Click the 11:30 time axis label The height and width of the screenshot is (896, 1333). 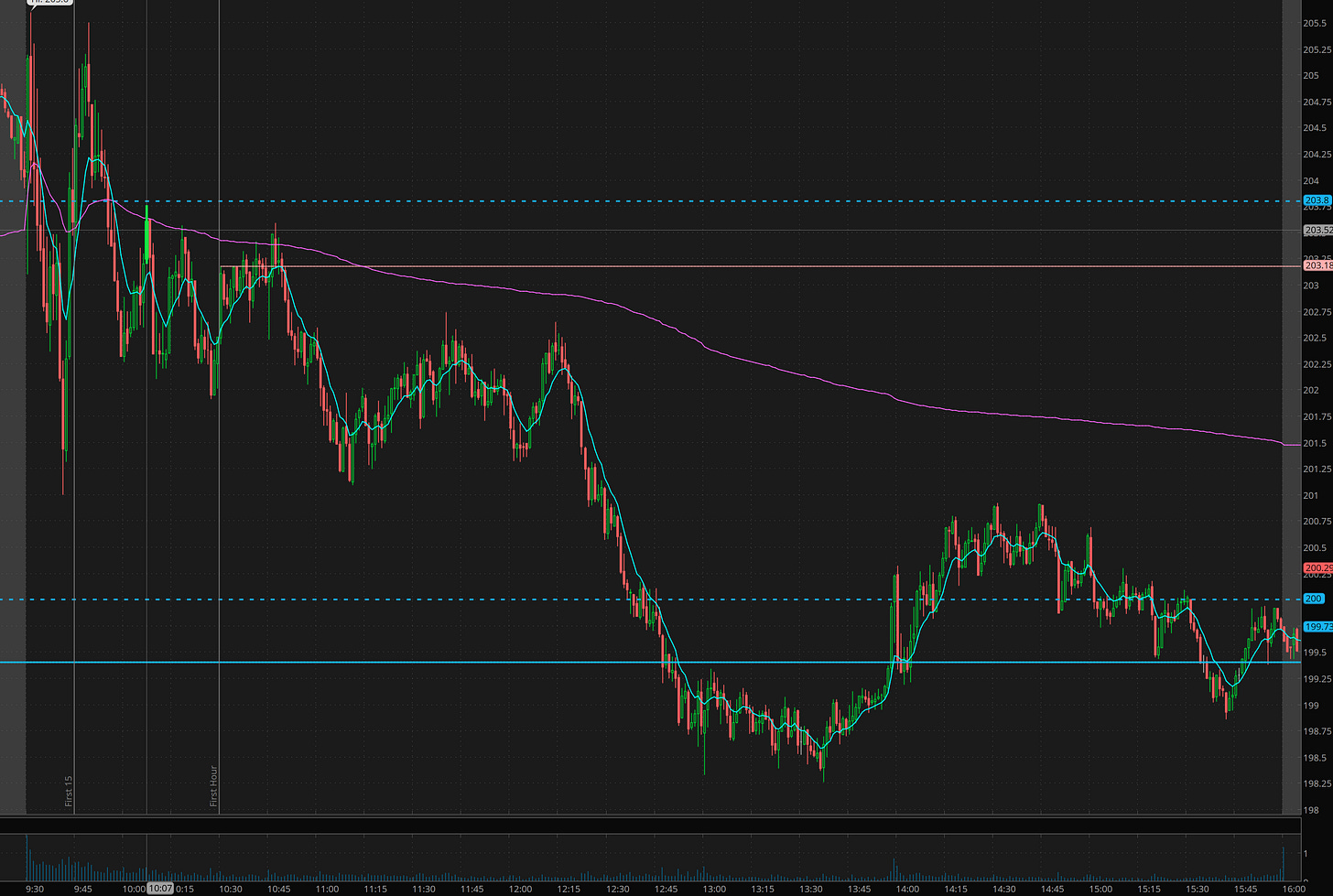(424, 889)
